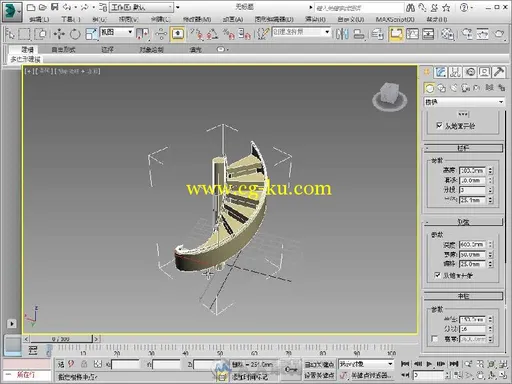Switch to the Hierarchy command panel tab
The image size is (512, 384).
(x=455, y=72)
